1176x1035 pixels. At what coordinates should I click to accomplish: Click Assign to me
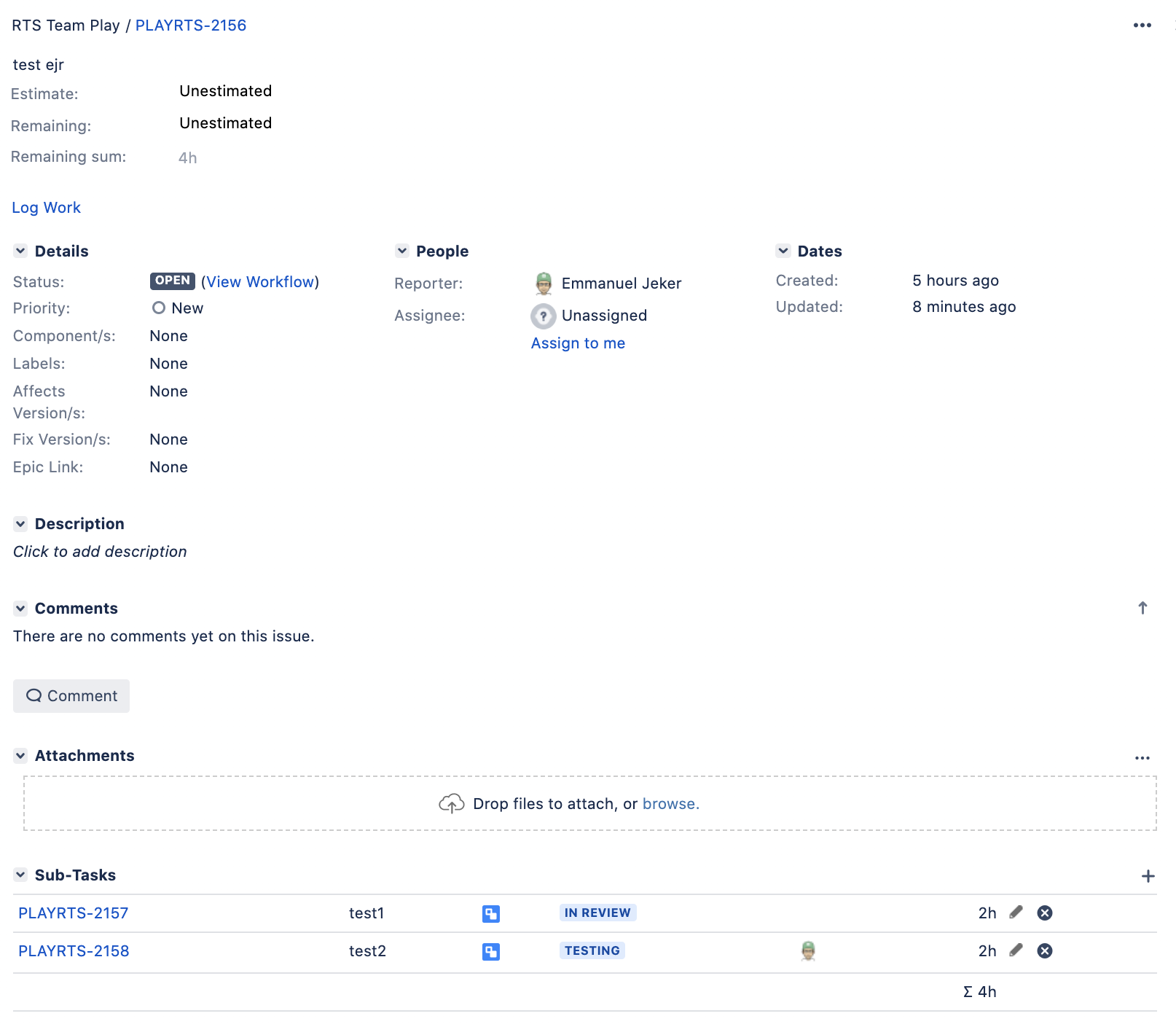coord(578,343)
